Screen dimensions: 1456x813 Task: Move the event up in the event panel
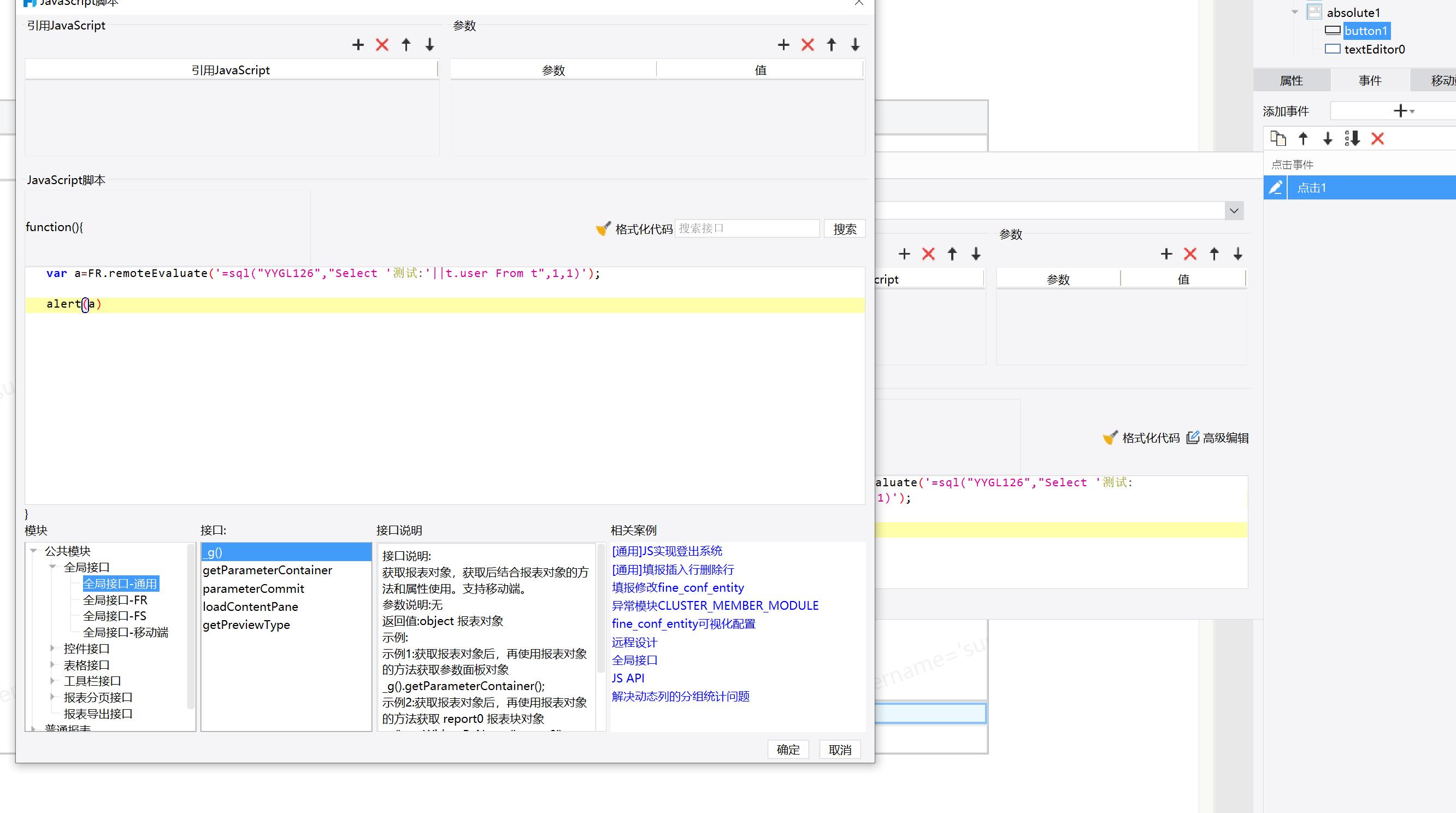tap(1303, 139)
